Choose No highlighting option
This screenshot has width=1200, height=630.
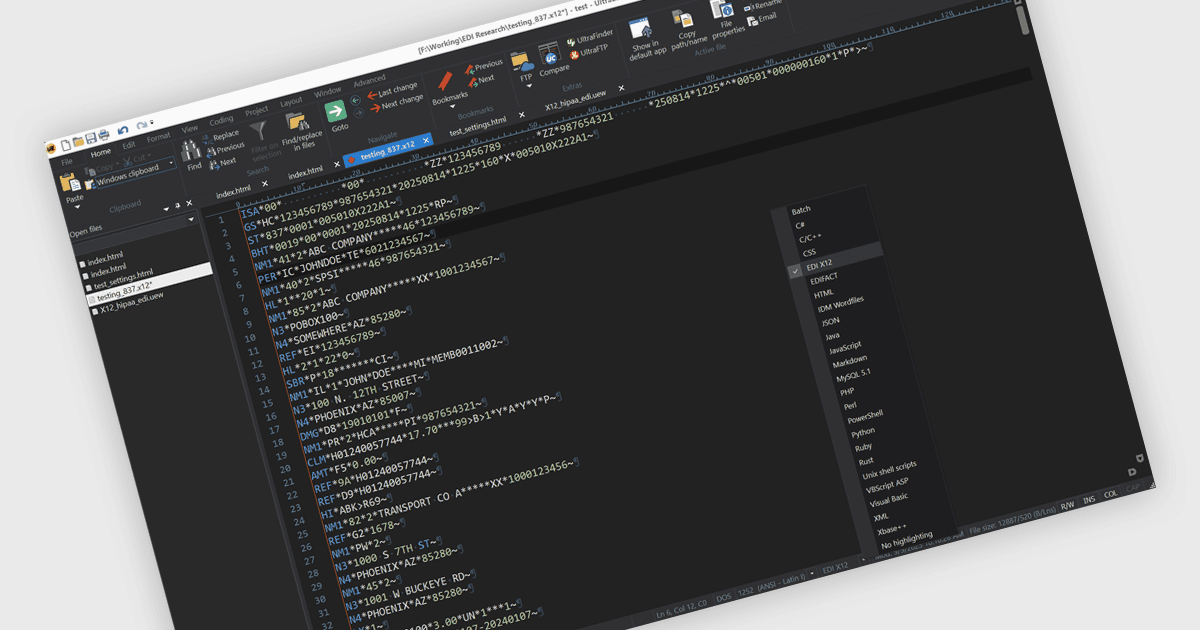point(906,538)
